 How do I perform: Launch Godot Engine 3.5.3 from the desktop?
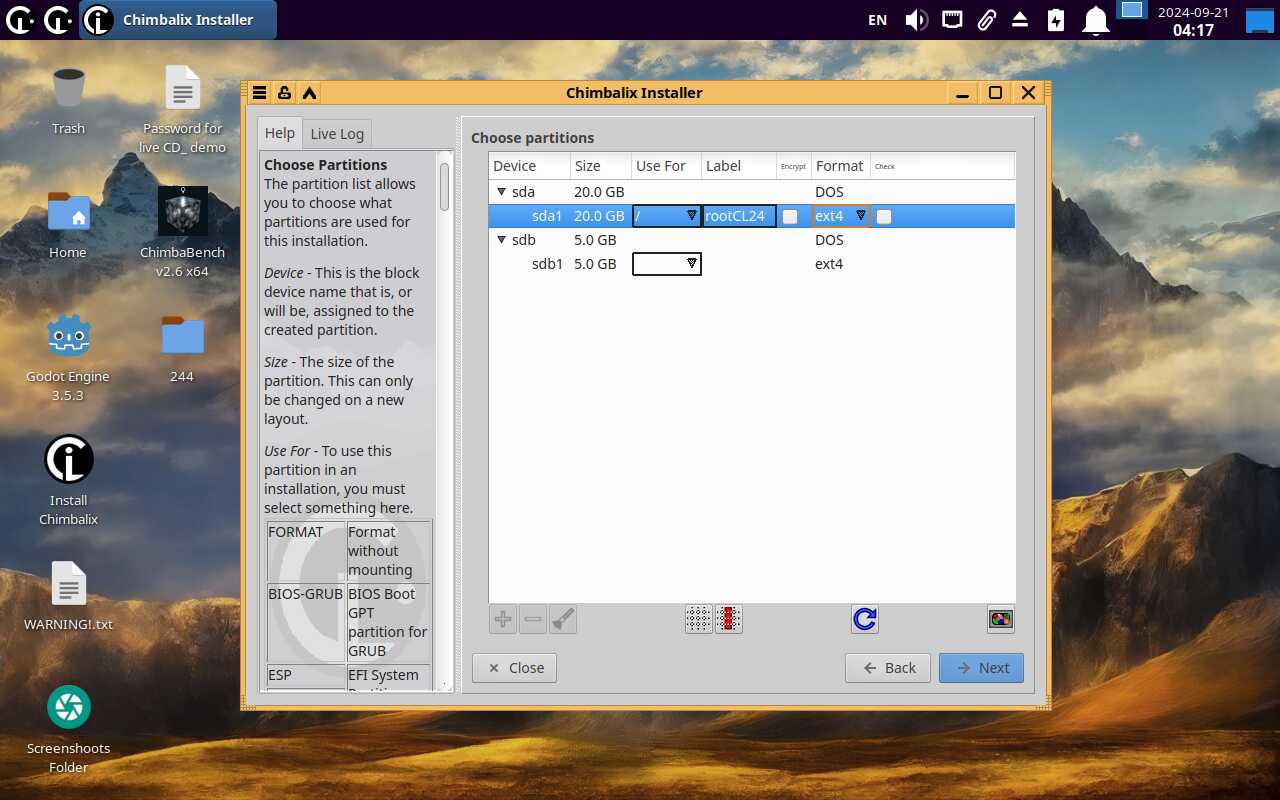coord(68,357)
